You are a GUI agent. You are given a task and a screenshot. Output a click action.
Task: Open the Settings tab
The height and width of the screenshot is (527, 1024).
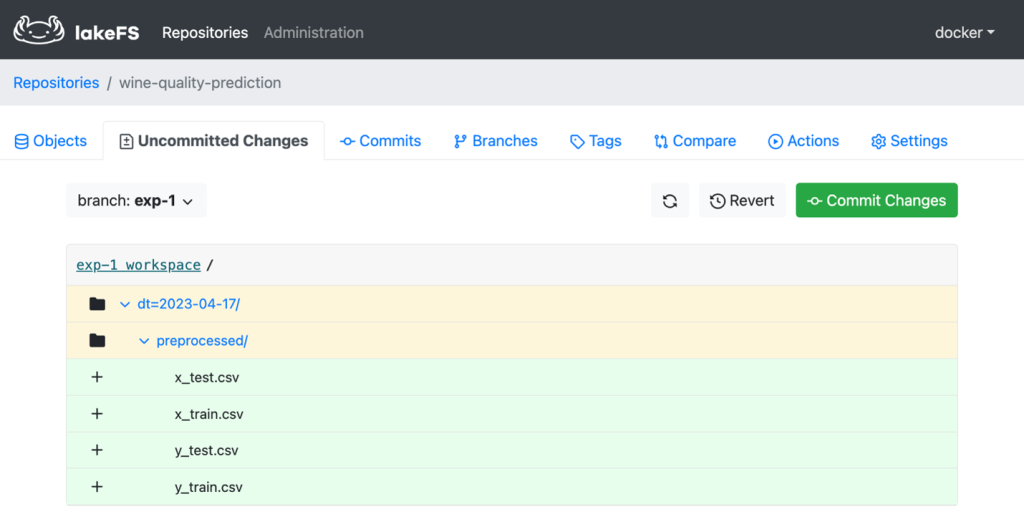pos(909,141)
